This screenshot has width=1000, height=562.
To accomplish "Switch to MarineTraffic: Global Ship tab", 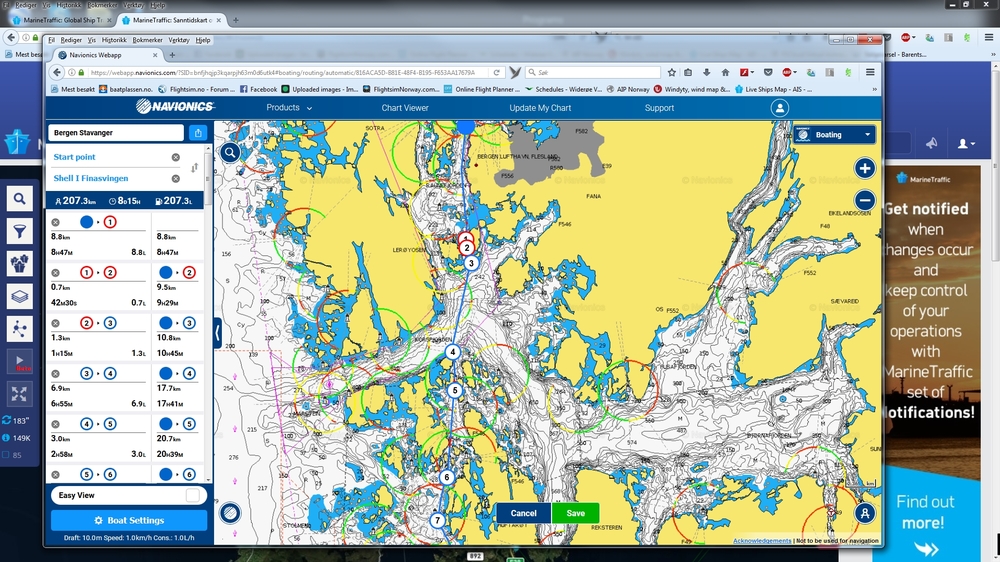I will [62, 20].
